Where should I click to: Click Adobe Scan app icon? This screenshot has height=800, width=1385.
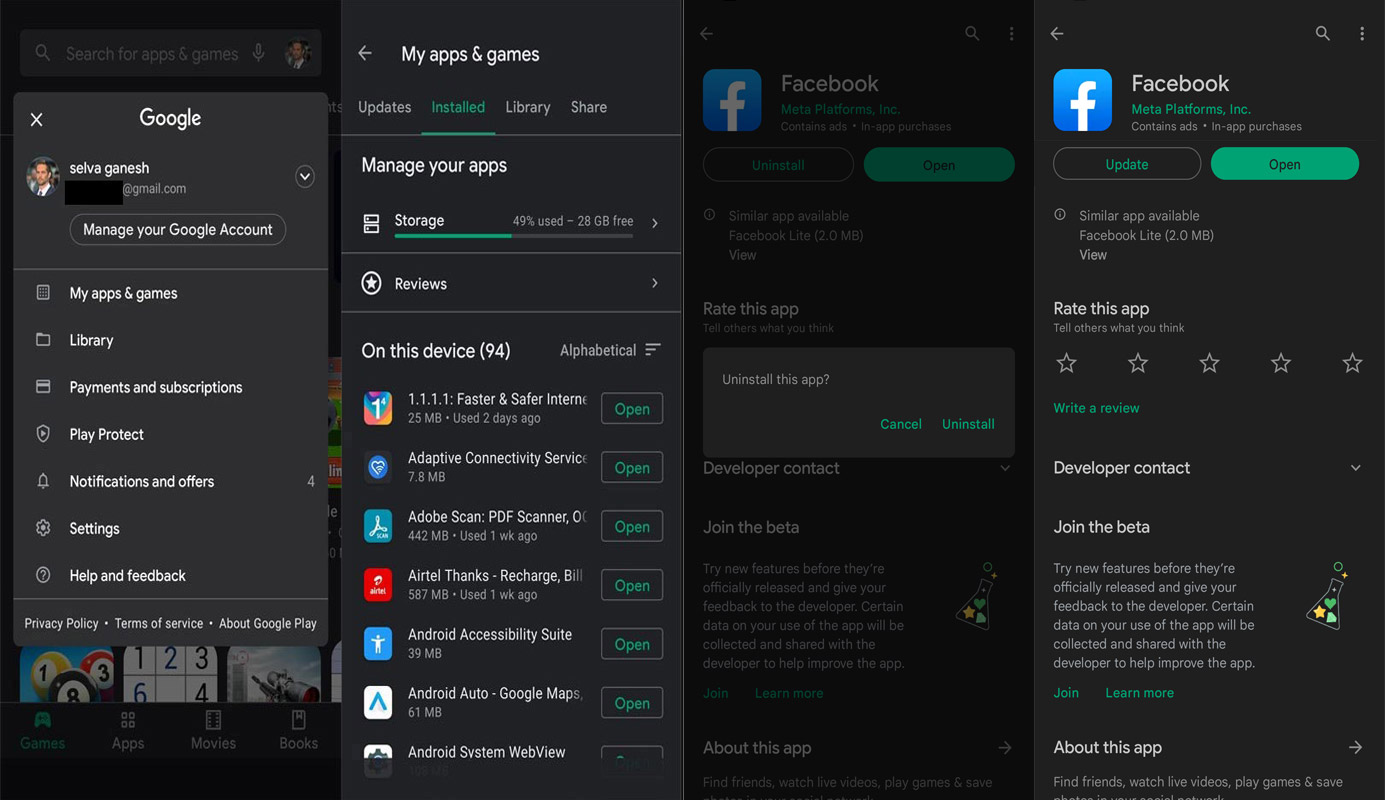pyautogui.click(x=378, y=526)
